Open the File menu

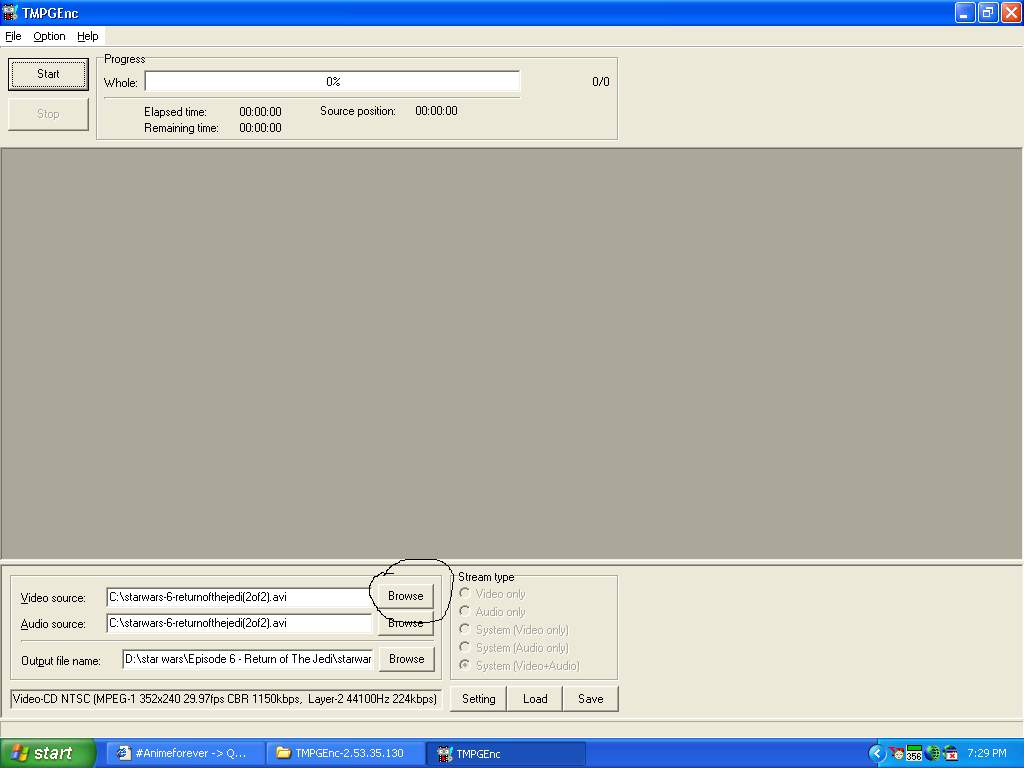pyautogui.click(x=13, y=36)
